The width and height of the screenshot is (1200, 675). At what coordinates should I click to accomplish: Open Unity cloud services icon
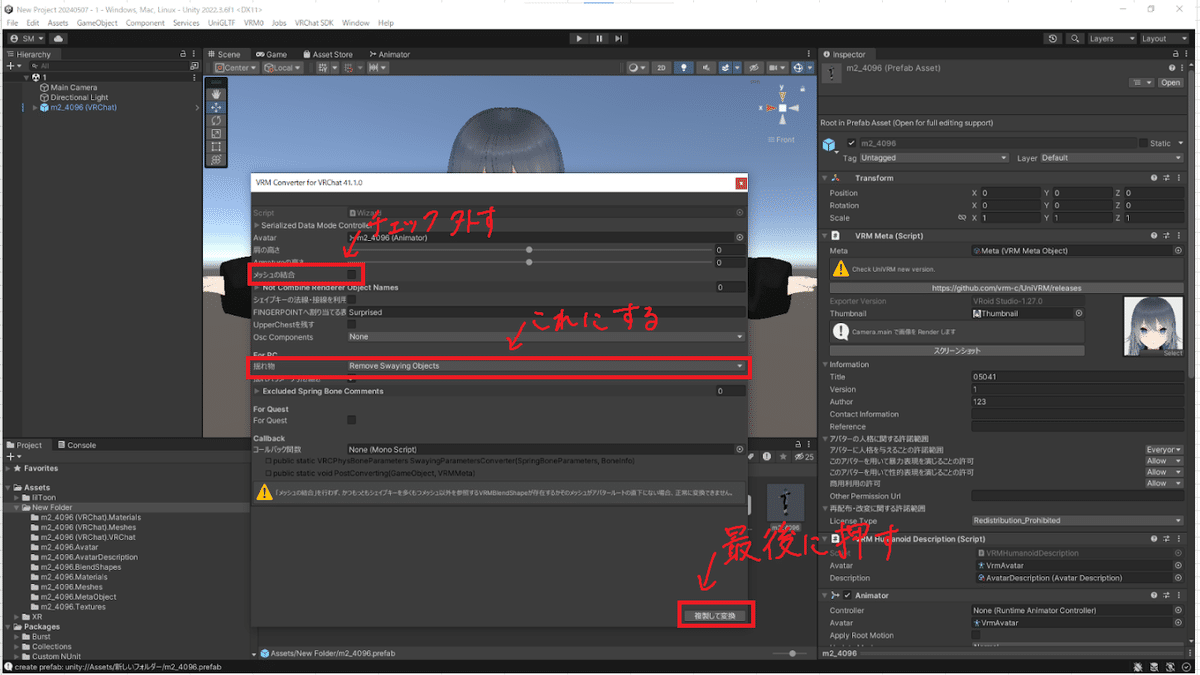coord(58,38)
